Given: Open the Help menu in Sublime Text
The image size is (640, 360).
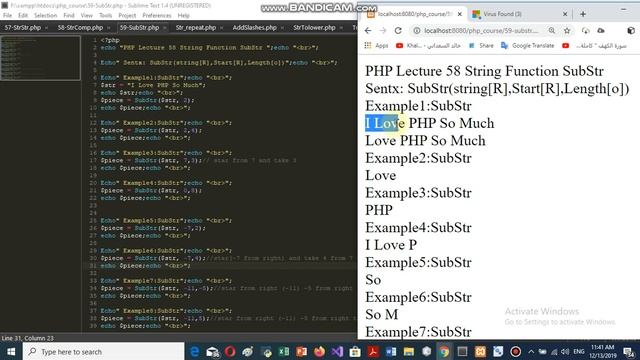Looking at the screenshot, I should (x=183, y=16).
